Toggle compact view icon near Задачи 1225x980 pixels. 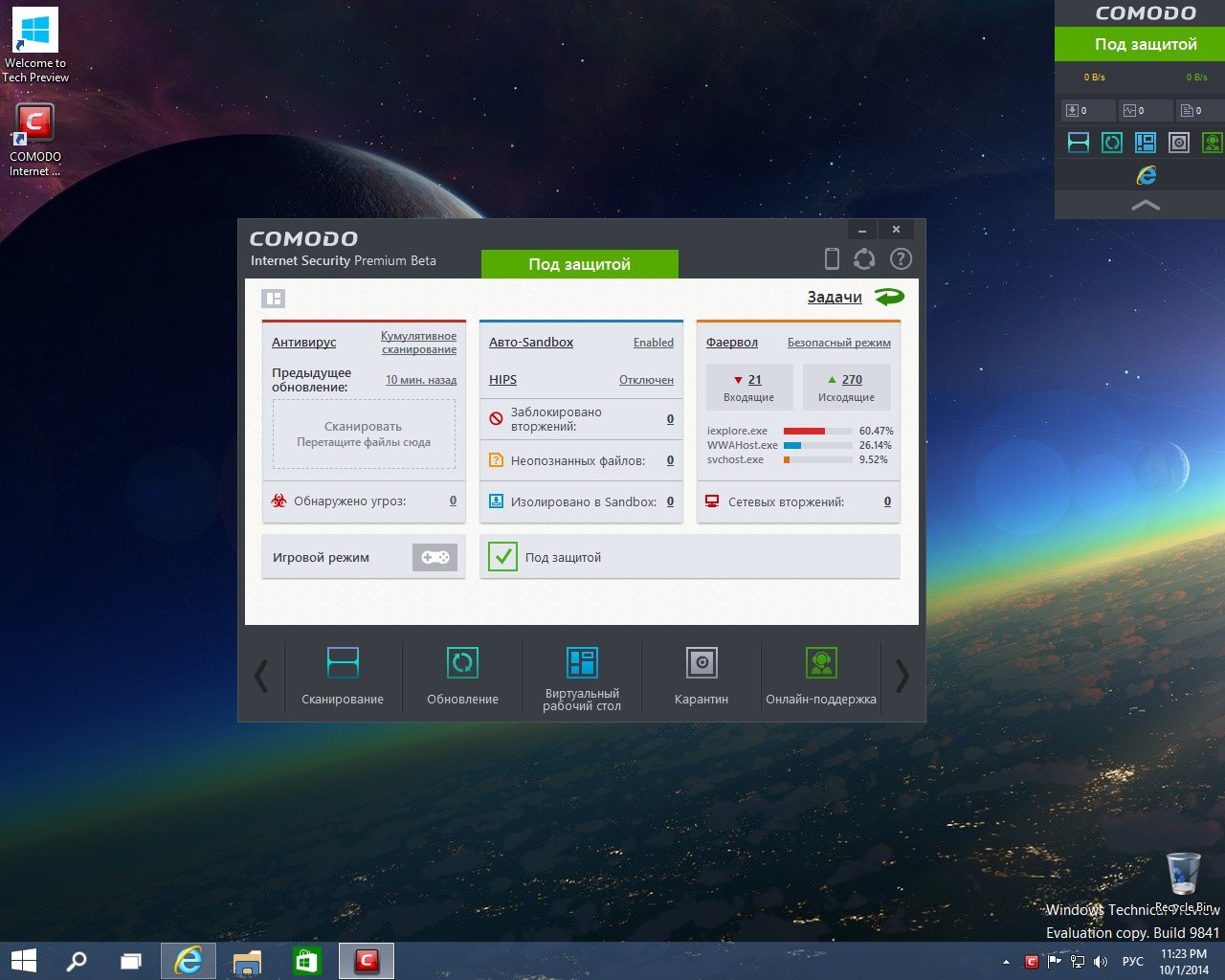click(273, 299)
